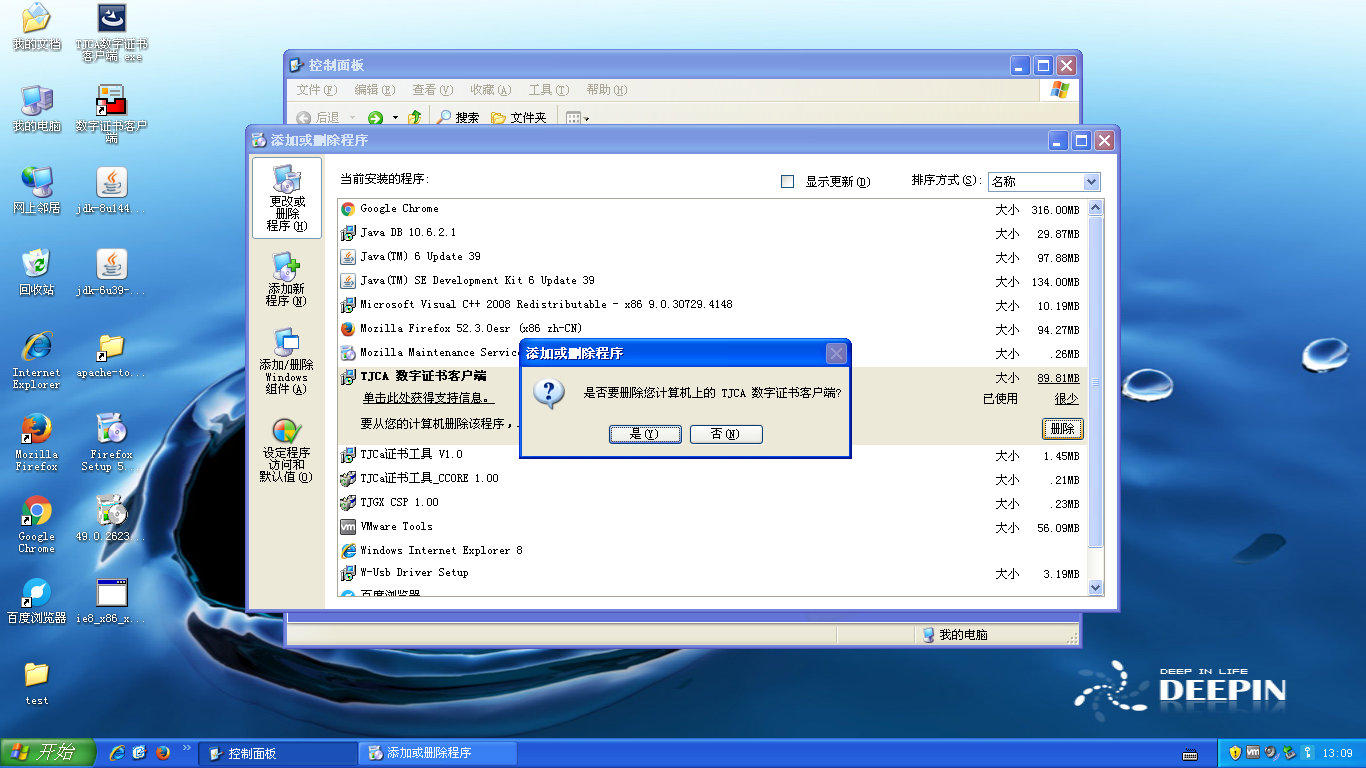Select jdk-8u144 installer desktop icon
This screenshot has height=768, width=1366.
[x=112, y=190]
